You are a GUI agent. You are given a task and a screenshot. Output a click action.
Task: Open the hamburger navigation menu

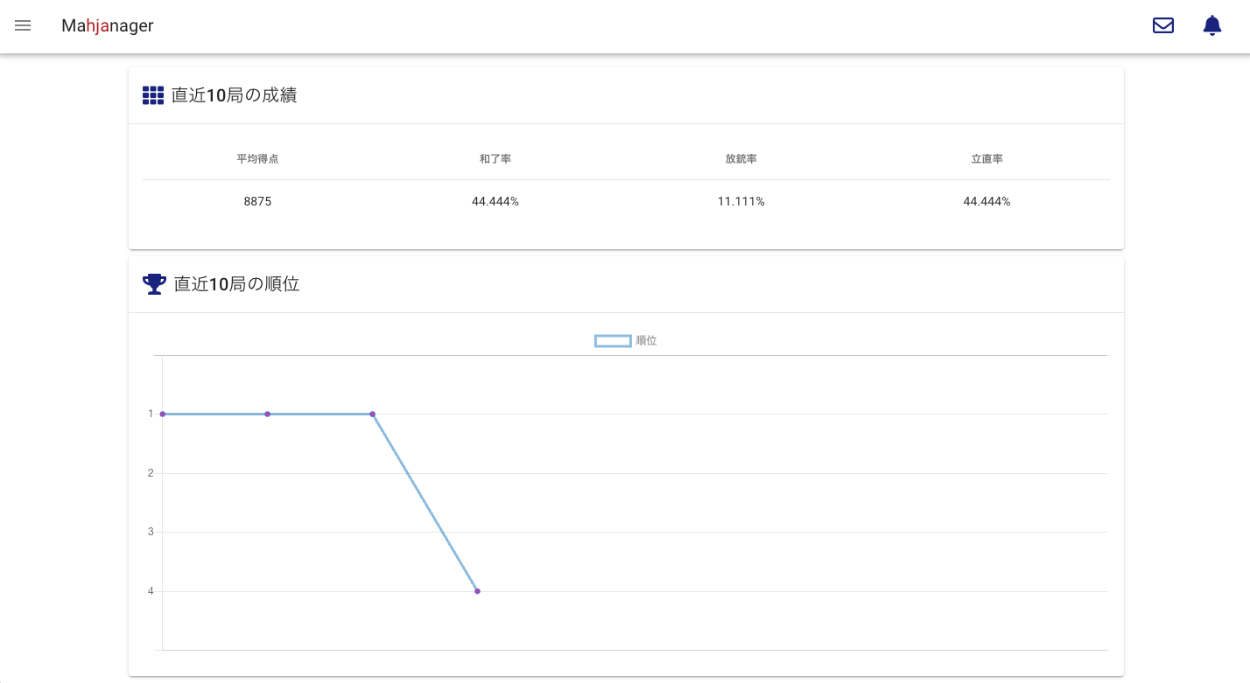[23, 26]
